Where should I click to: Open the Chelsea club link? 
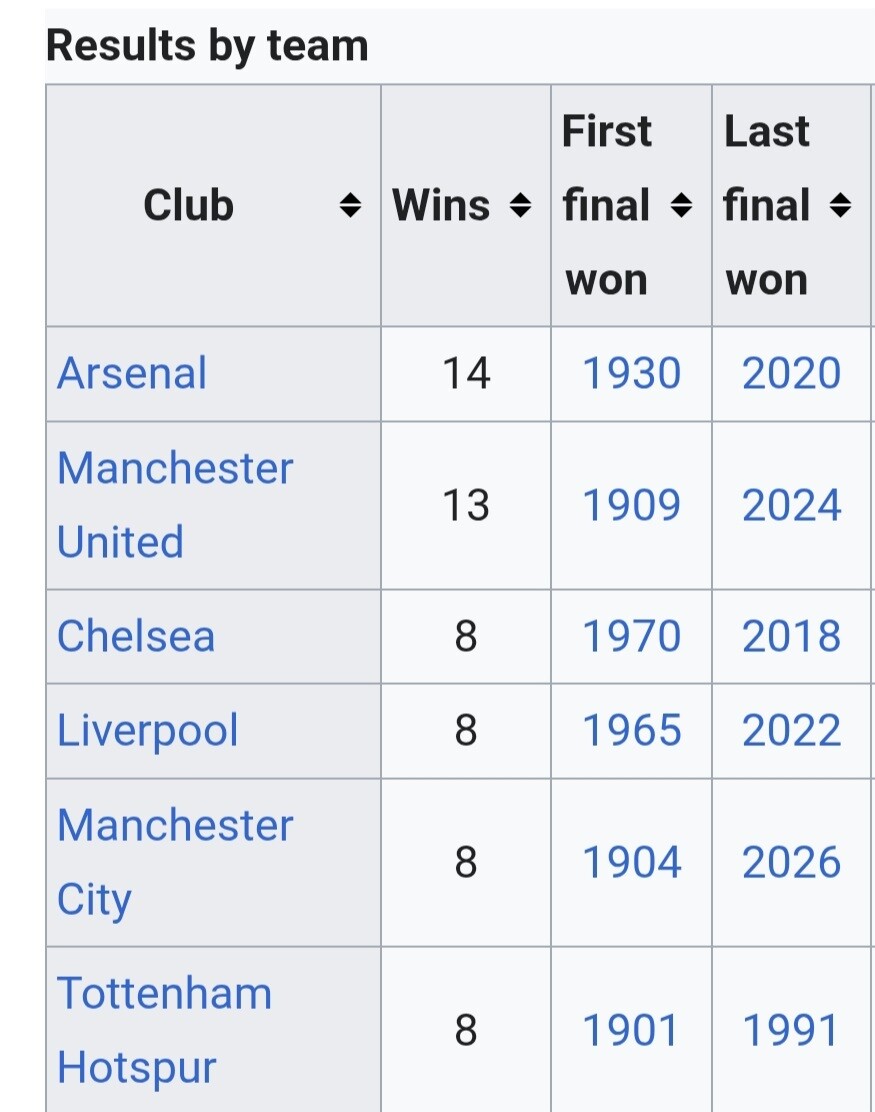135,635
